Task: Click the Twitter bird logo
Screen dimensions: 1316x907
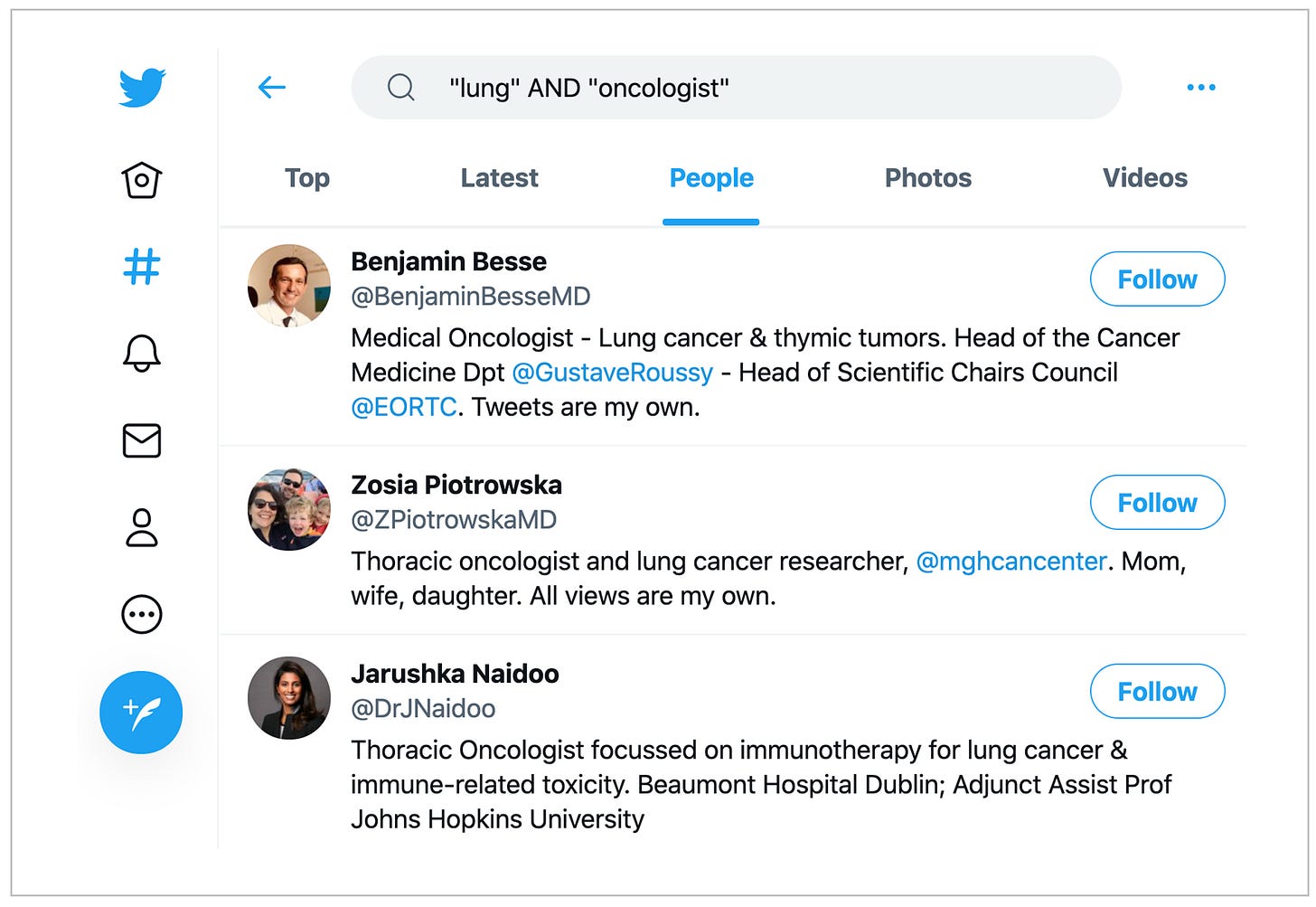Action: coord(142,87)
